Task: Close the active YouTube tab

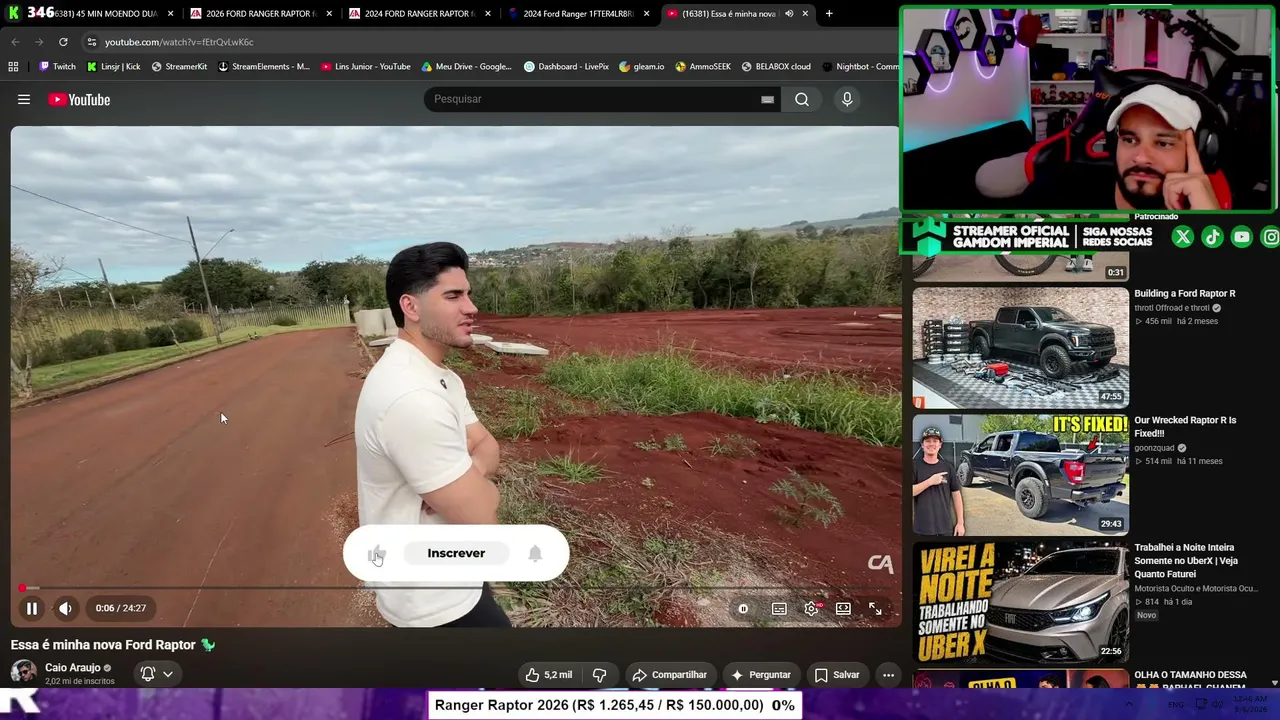Action: [805, 14]
